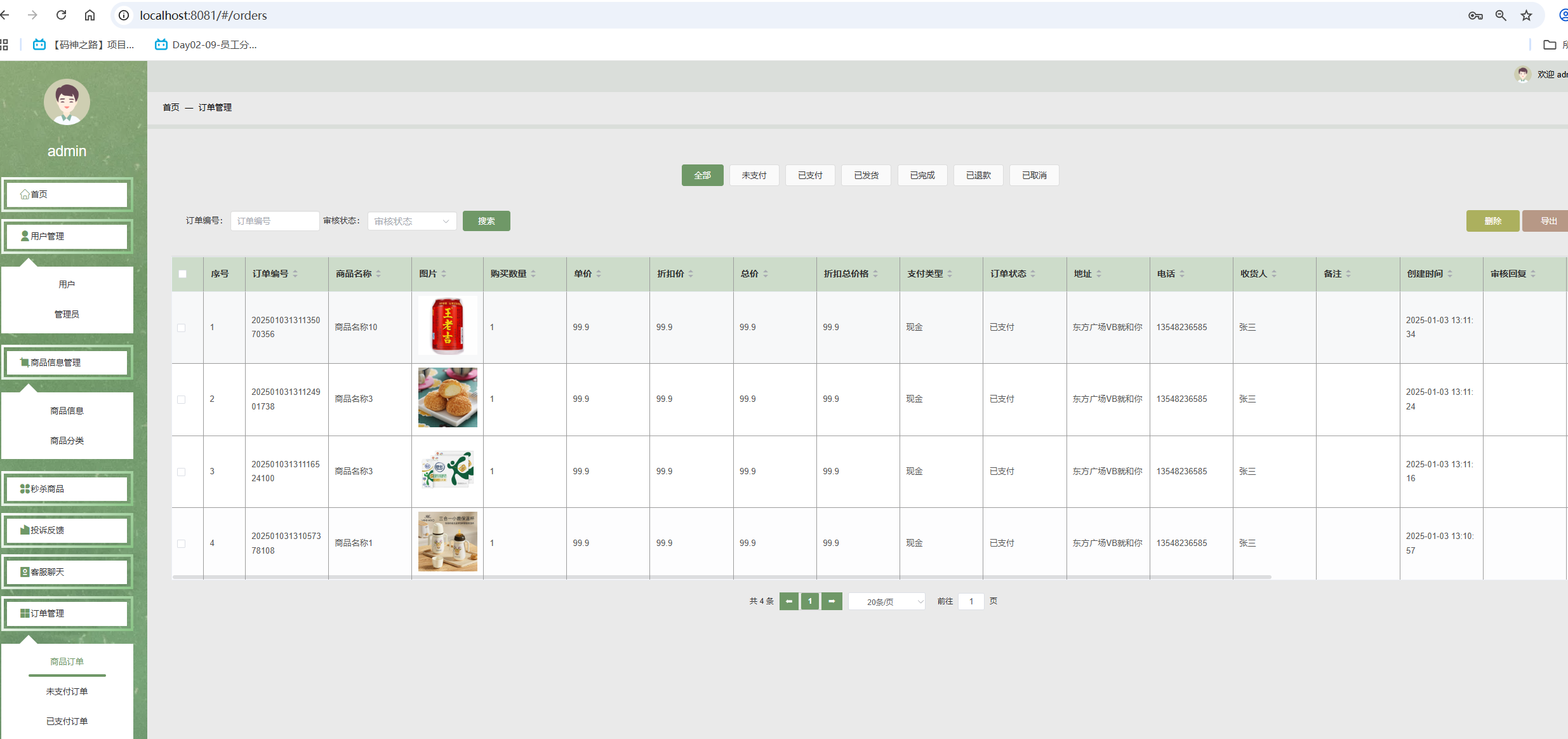Screen dimensions: 1568x739
Task: Click the password key icon
Action: pyautogui.click(x=1475, y=15)
